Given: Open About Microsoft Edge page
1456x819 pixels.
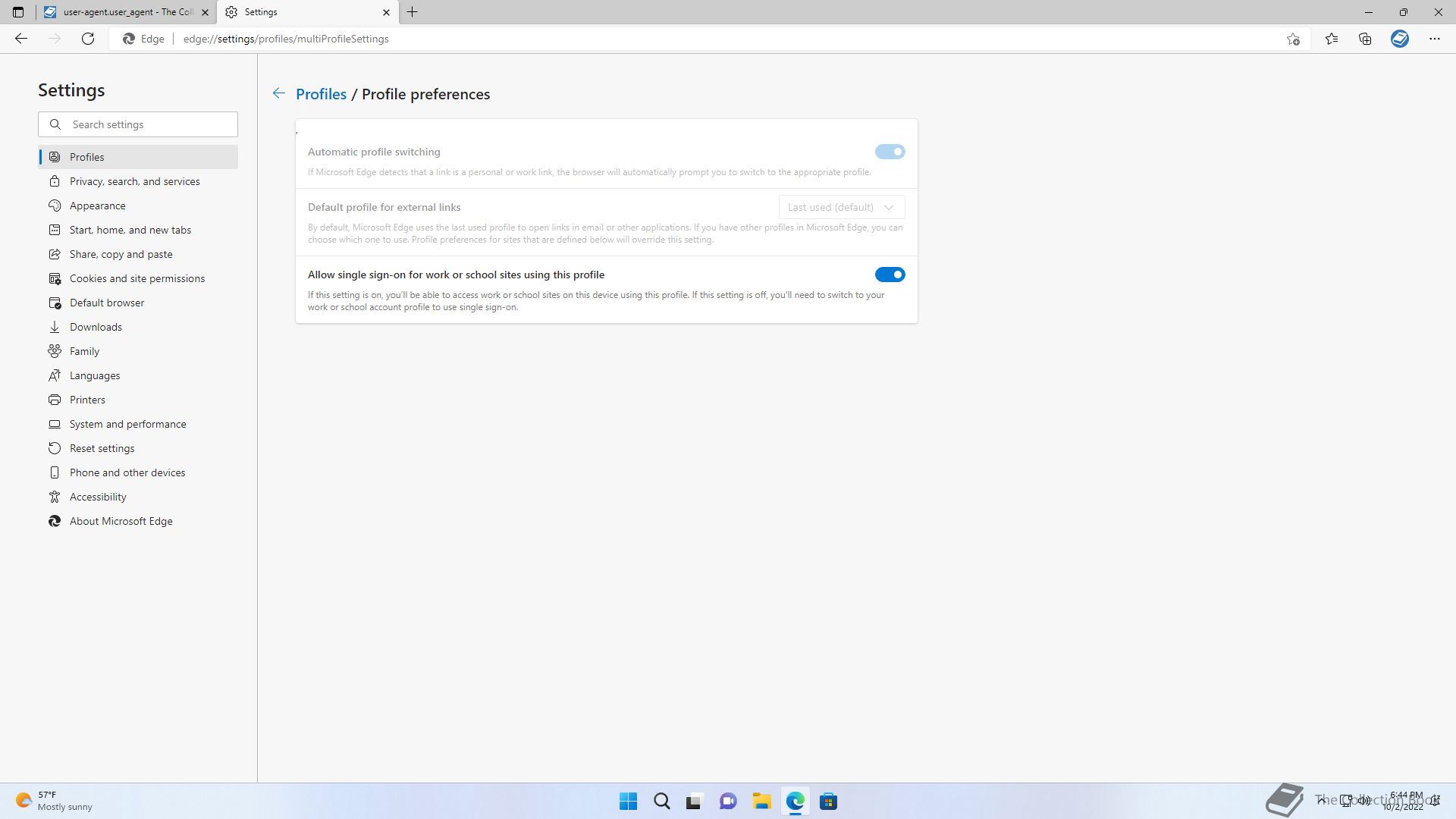Looking at the screenshot, I should click(138, 521).
